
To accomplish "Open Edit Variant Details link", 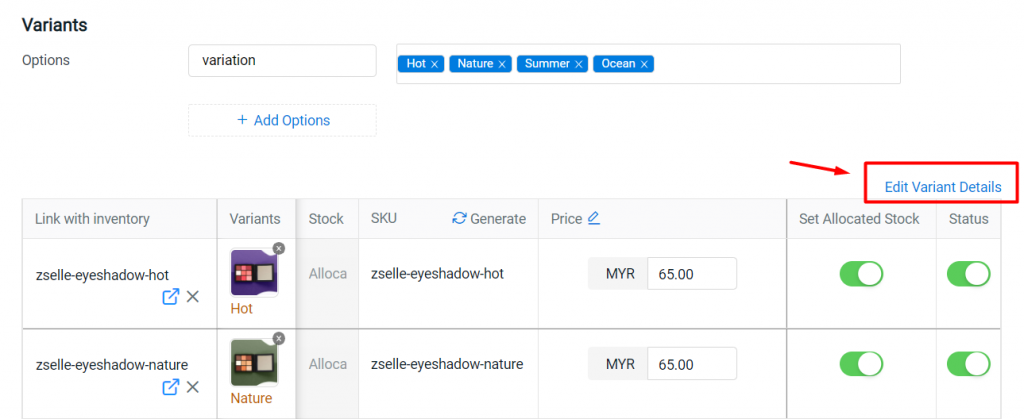I will point(942,187).
